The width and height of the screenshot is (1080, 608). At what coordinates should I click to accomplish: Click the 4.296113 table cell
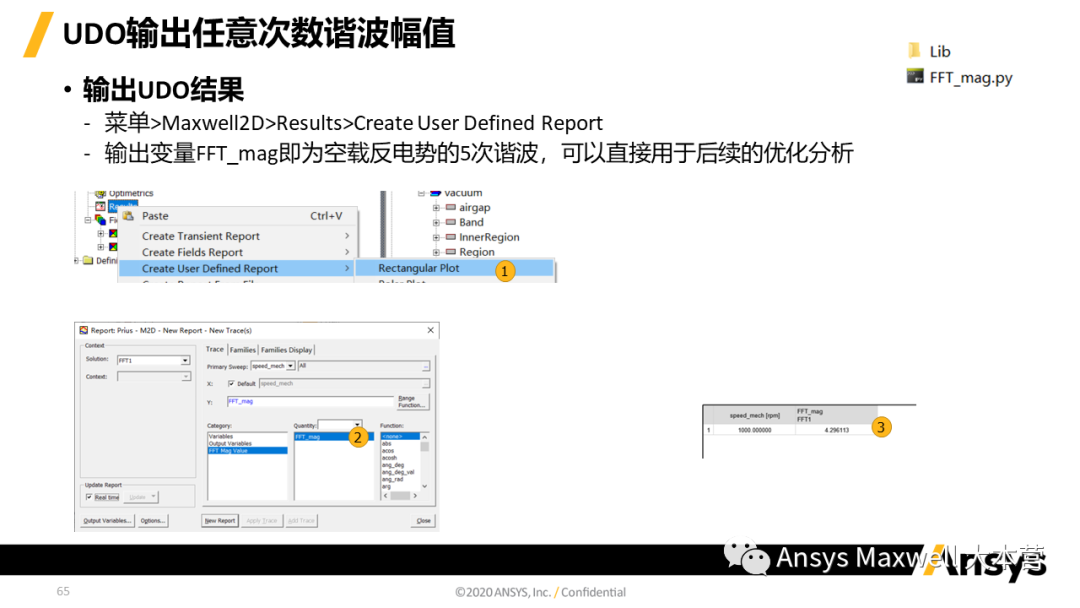[836, 430]
